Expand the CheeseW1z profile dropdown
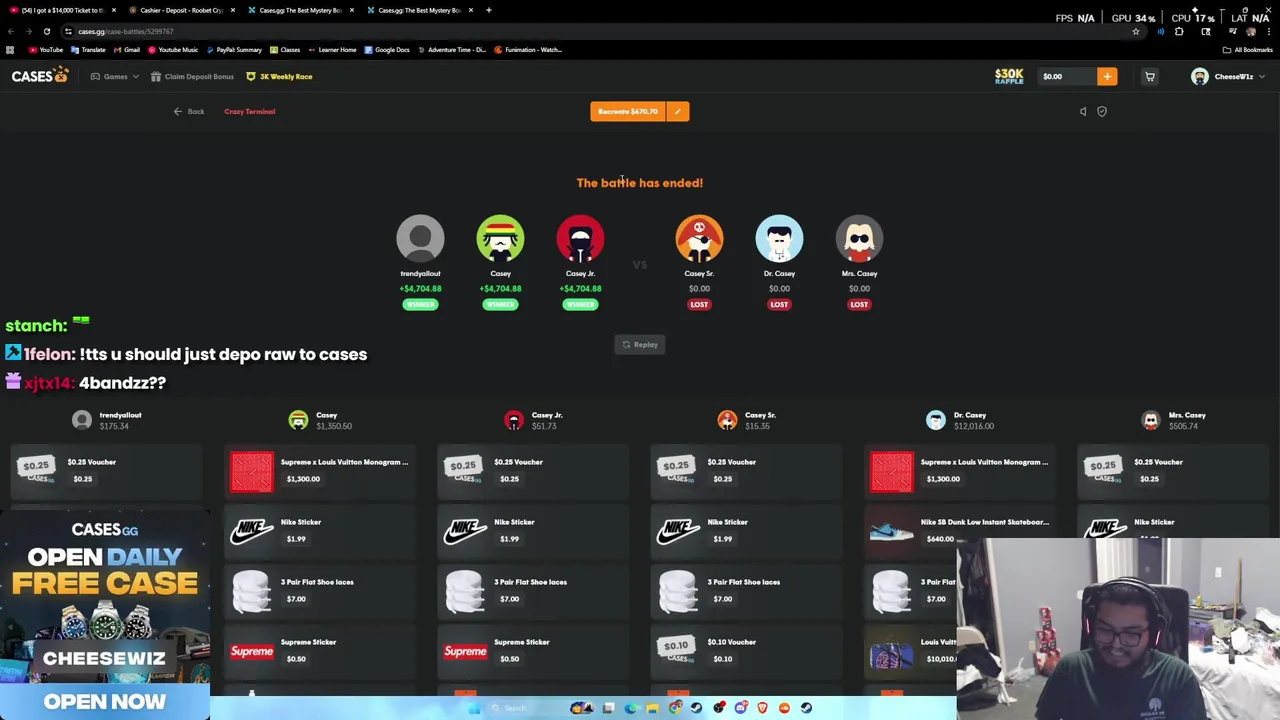 [x=1228, y=76]
